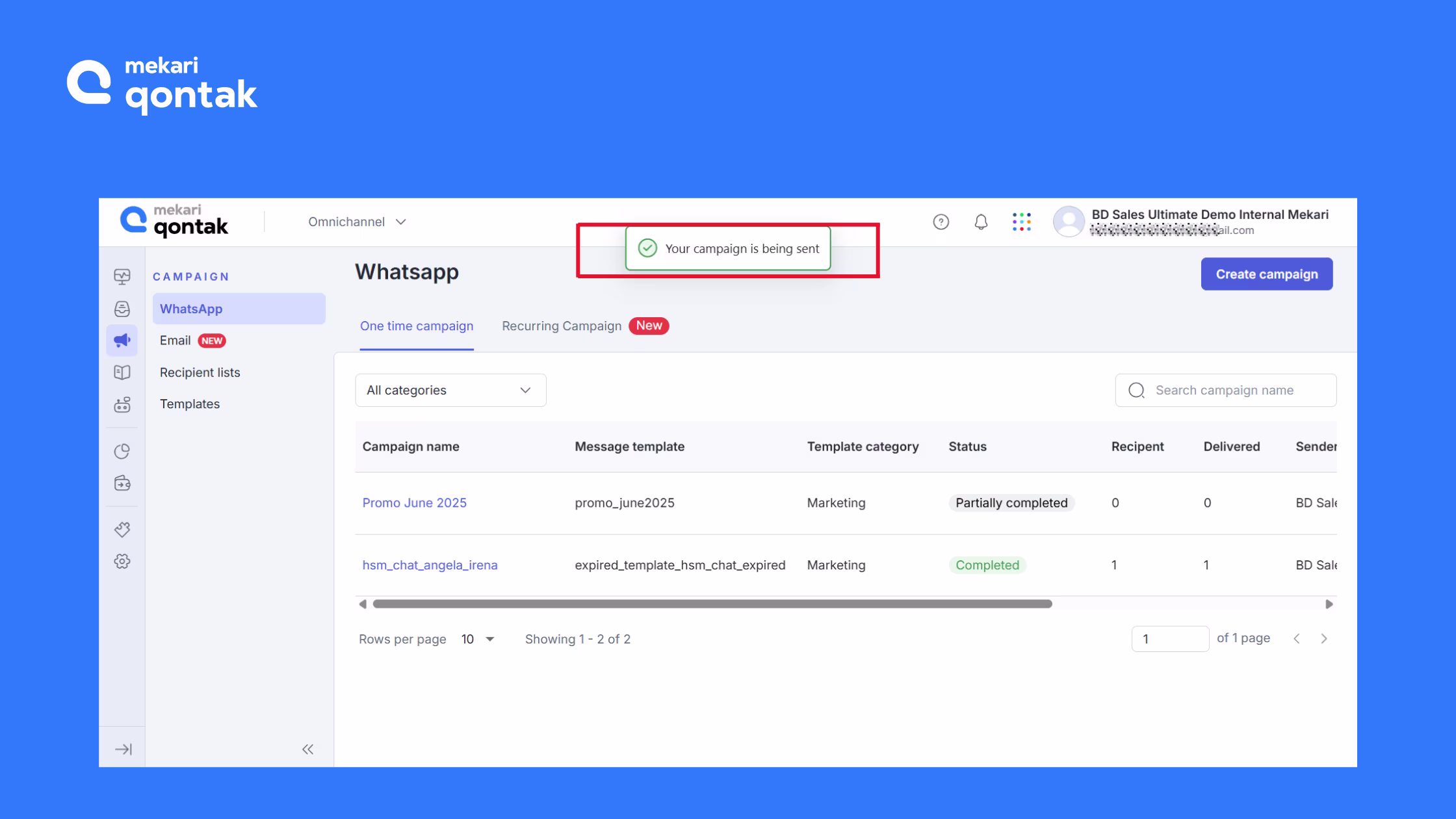This screenshot has width=1456, height=819.
Task: Click BD Sales Ultimate Demo account name
Action: (x=1210, y=214)
